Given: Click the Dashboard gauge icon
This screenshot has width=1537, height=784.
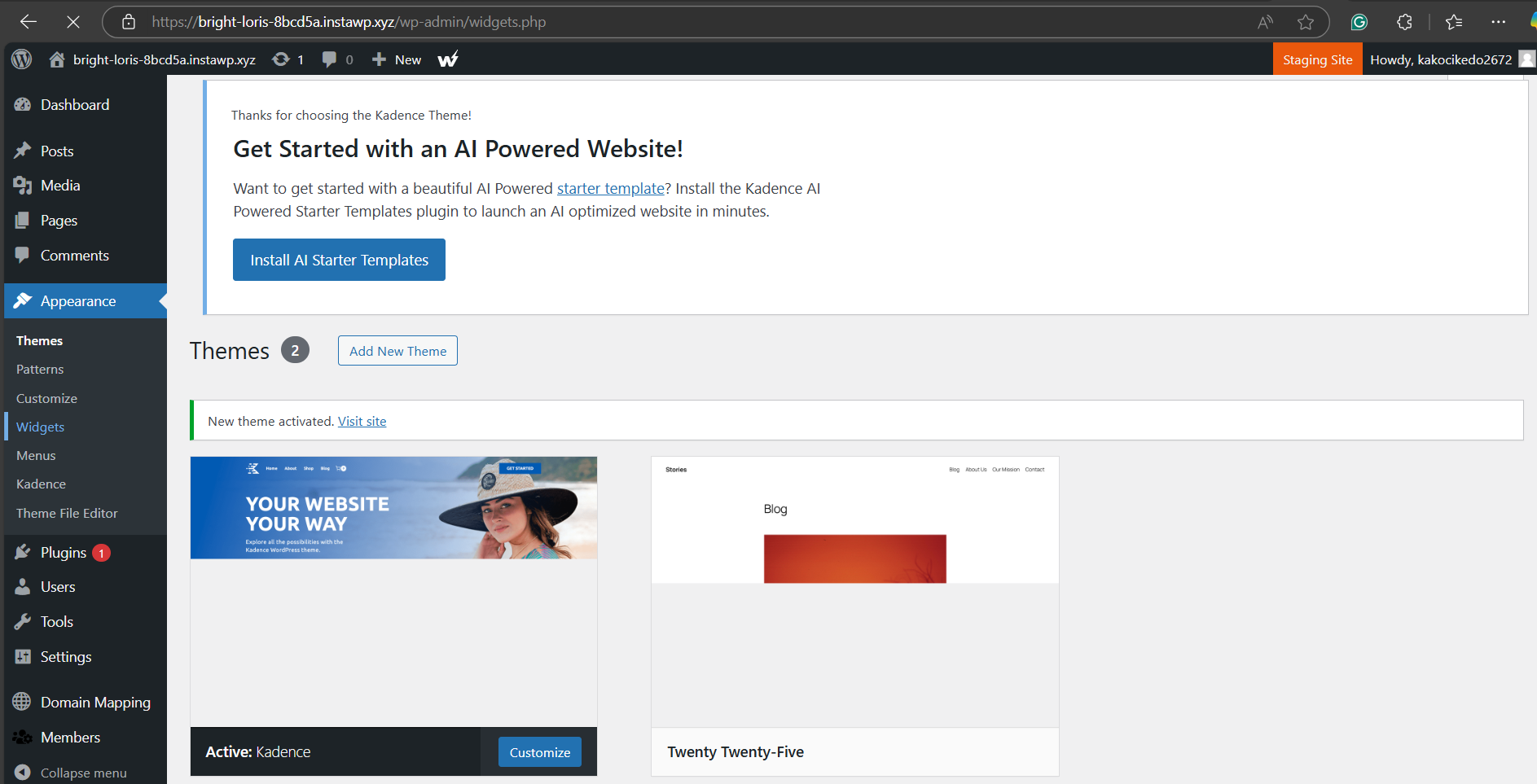Looking at the screenshot, I should pyautogui.click(x=23, y=104).
